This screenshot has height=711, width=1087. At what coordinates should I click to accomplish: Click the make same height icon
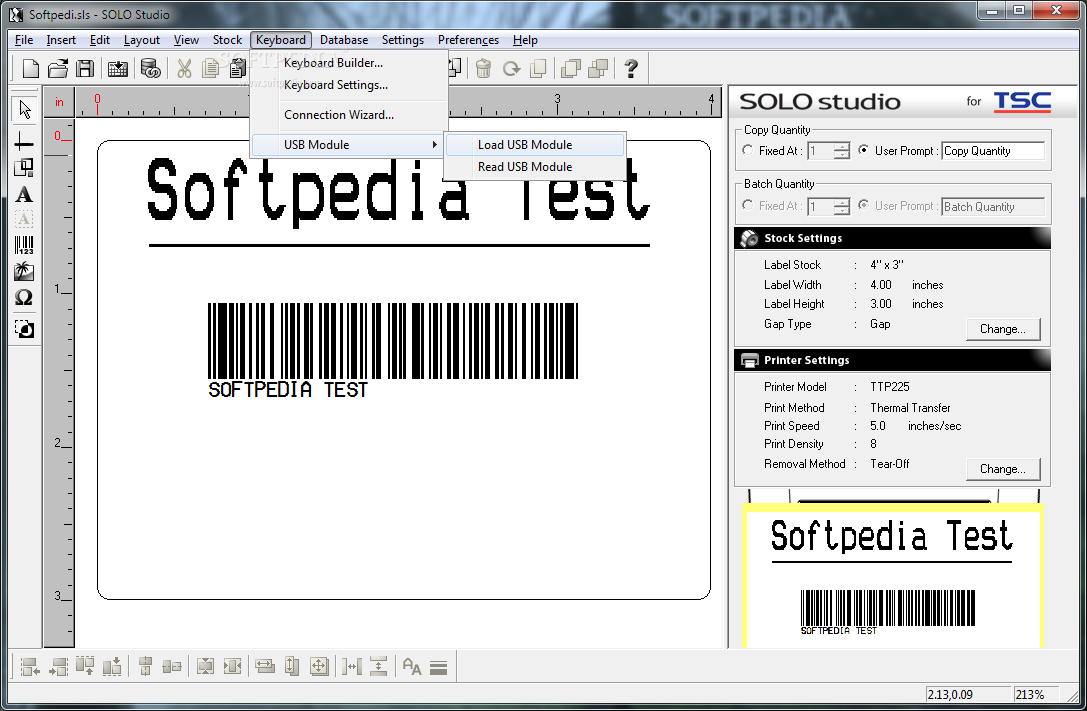point(292,667)
